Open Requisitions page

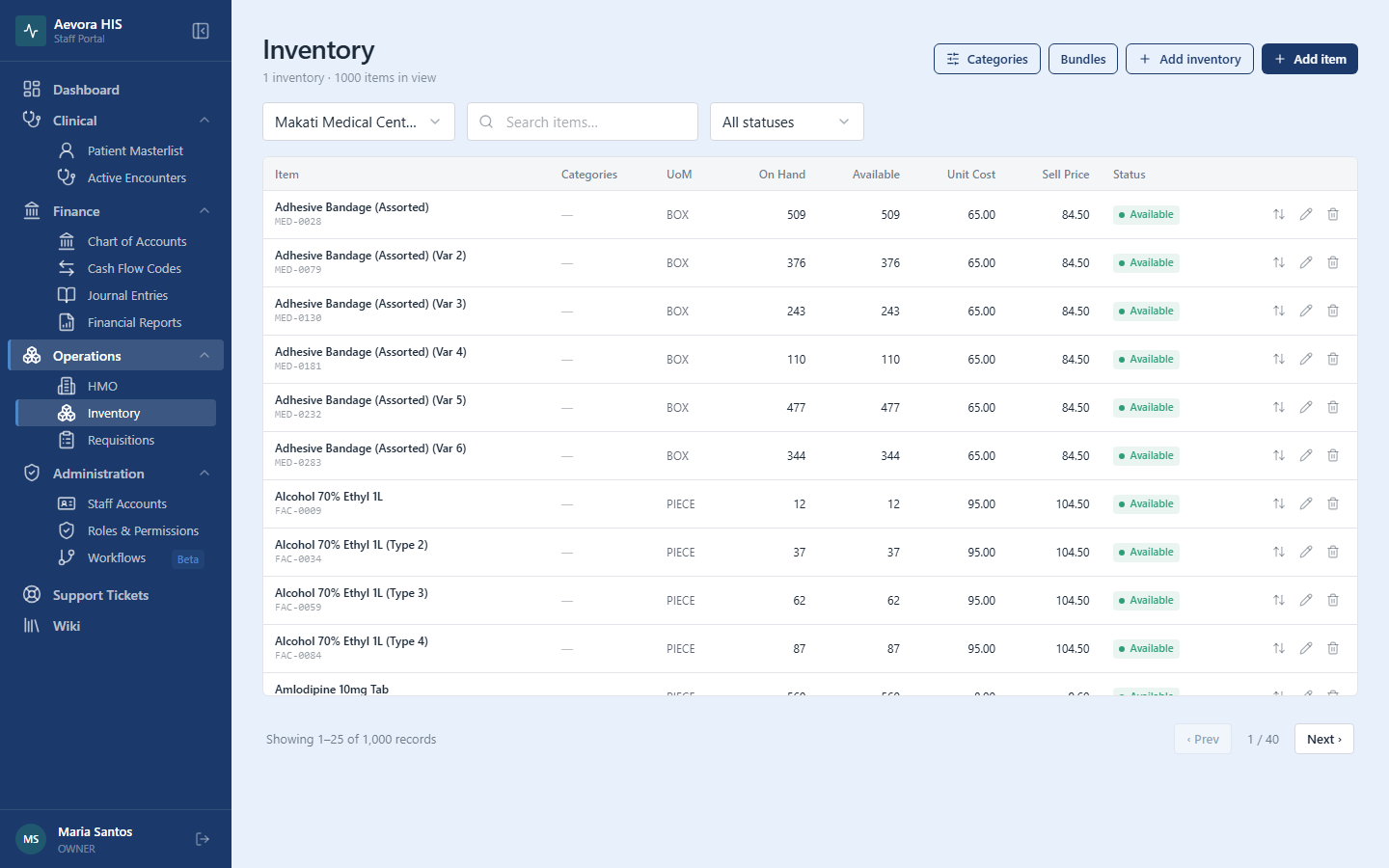coord(116,440)
